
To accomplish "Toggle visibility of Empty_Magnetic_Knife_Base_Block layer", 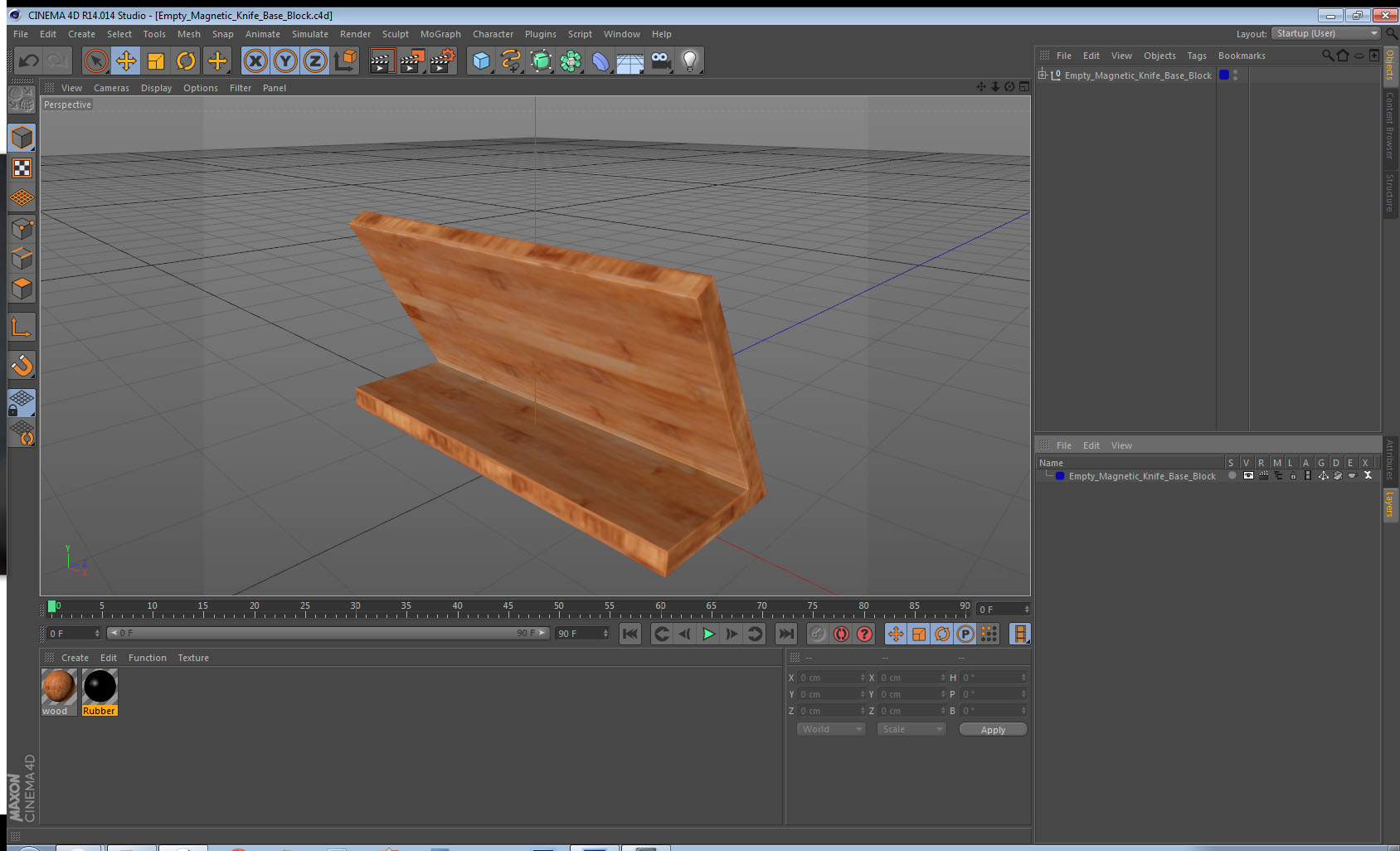I will point(1247,476).
